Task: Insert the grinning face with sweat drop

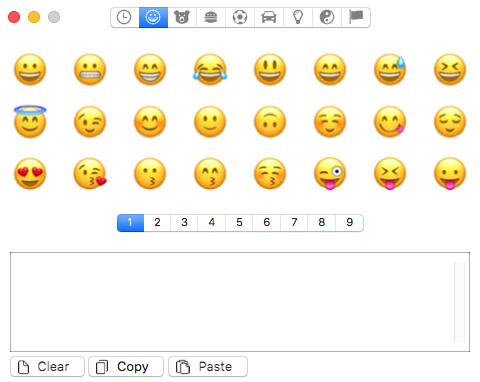Action: coord(390,70)
